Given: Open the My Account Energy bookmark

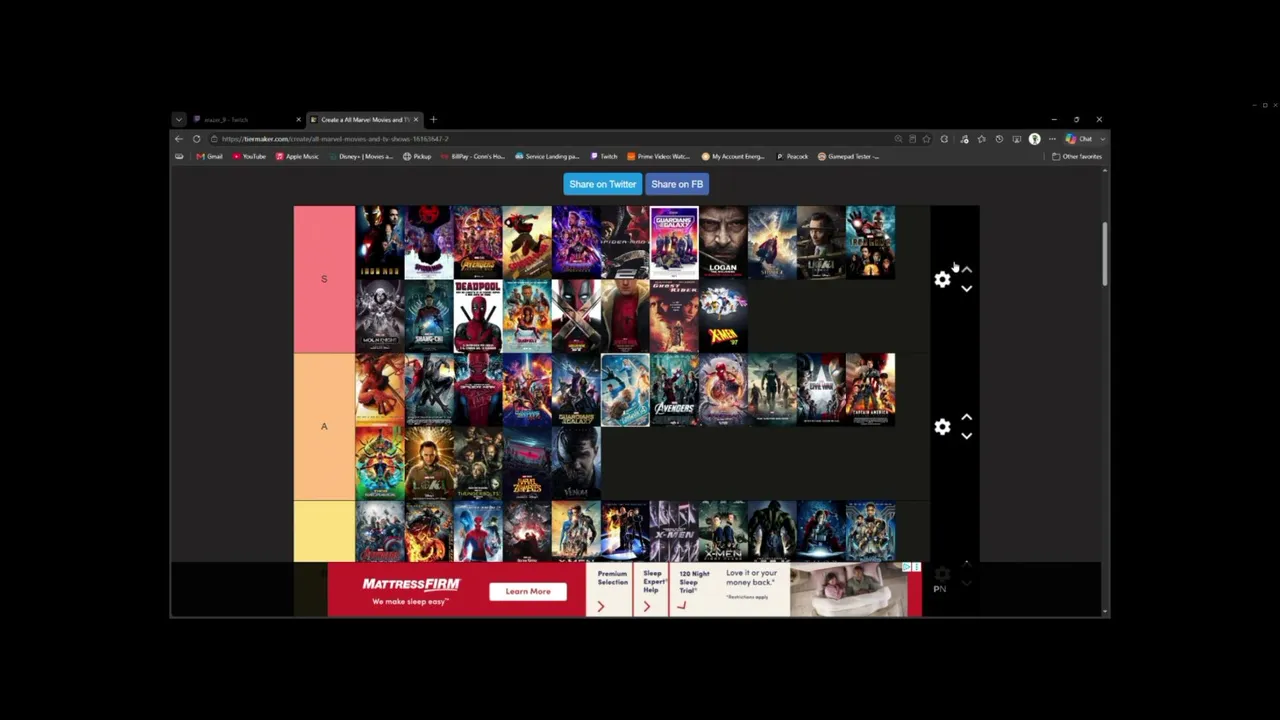Looking at the screenshot, I should tap(733, 156).
